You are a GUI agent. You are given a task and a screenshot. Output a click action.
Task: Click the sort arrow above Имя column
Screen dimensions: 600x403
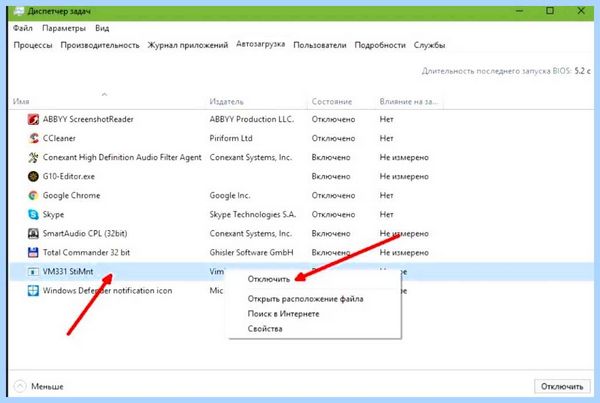pos(104,94)
